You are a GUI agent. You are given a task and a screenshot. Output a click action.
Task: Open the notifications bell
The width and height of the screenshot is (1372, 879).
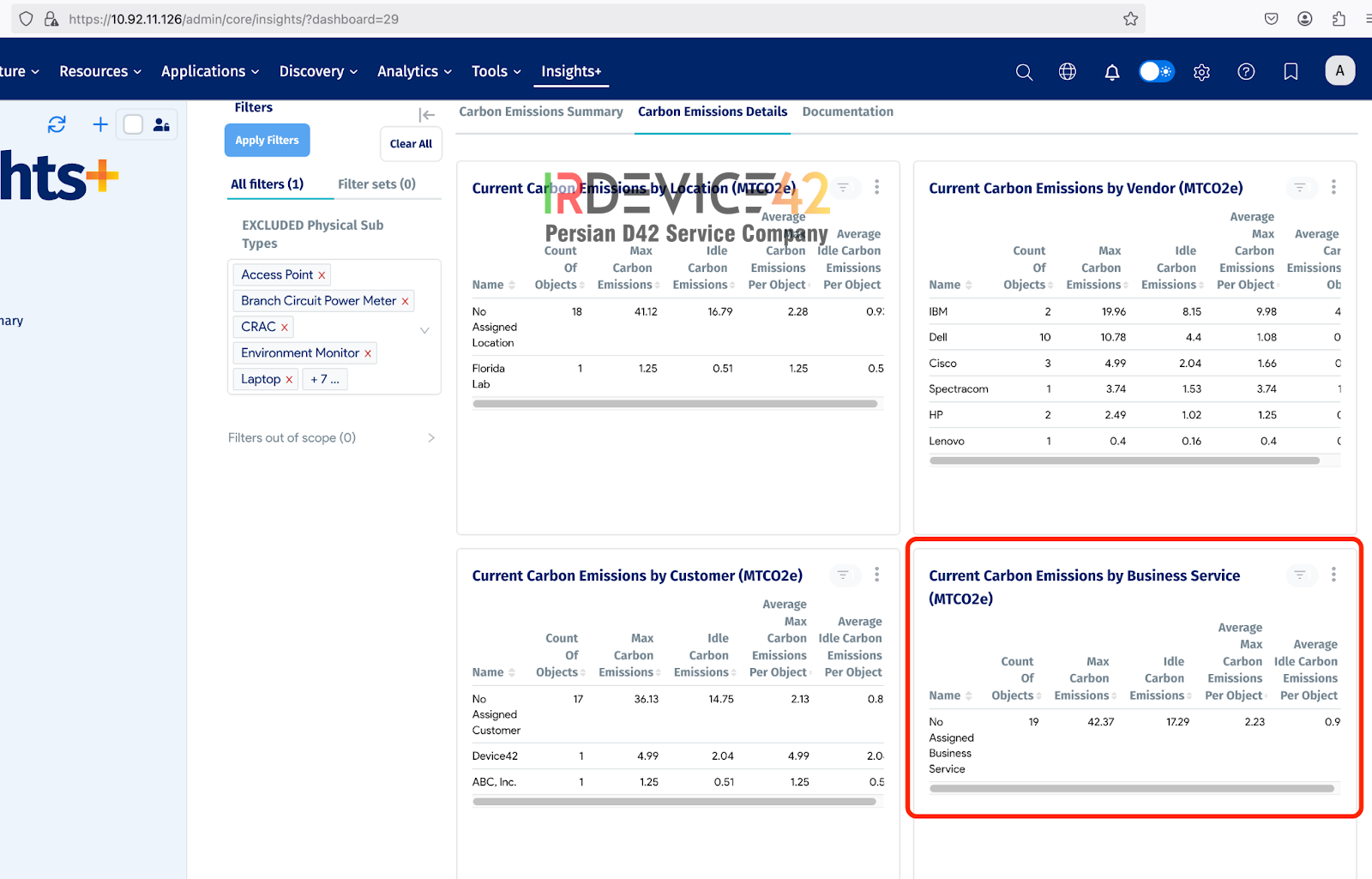tap(1112, 72)
